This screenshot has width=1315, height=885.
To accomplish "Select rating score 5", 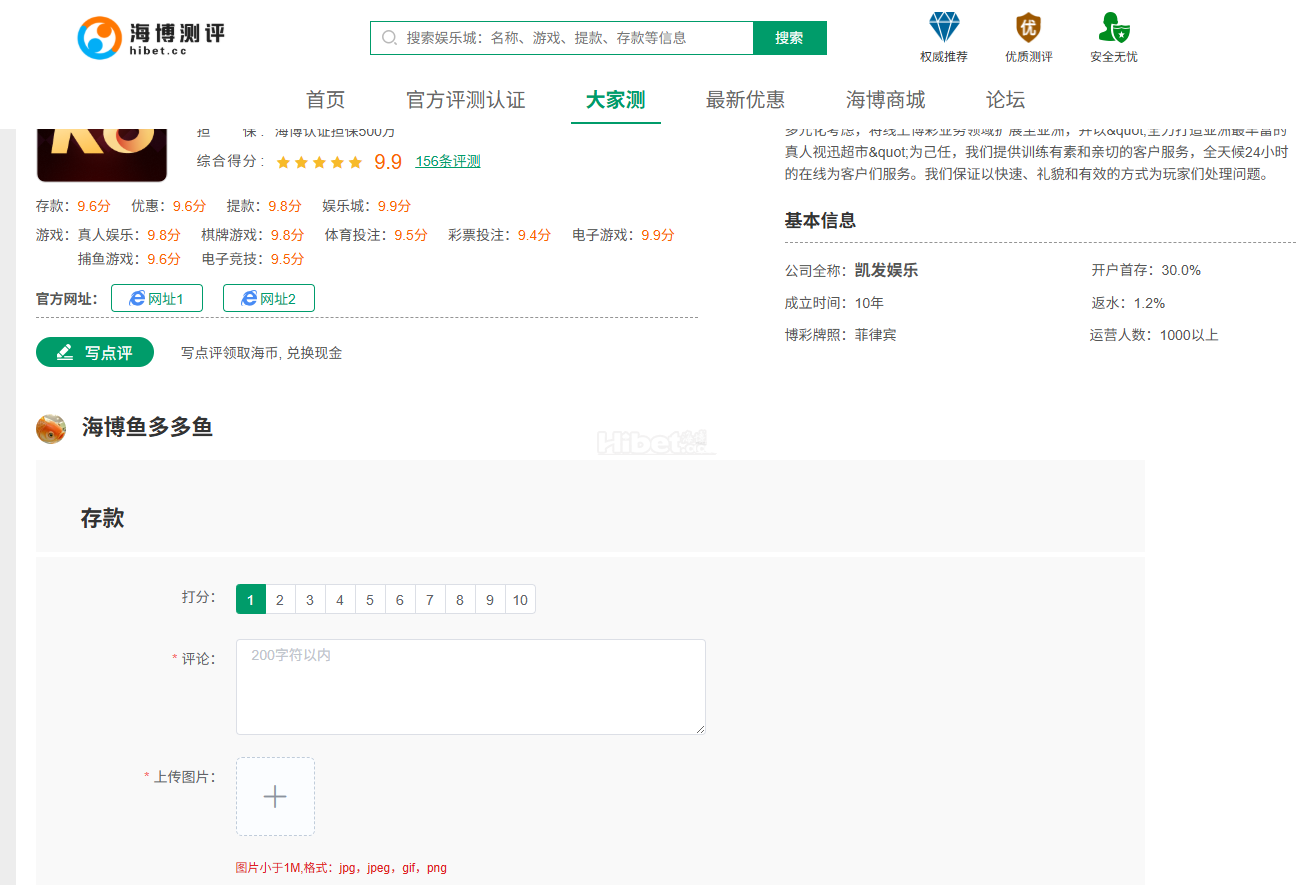I will pos(370,600).
